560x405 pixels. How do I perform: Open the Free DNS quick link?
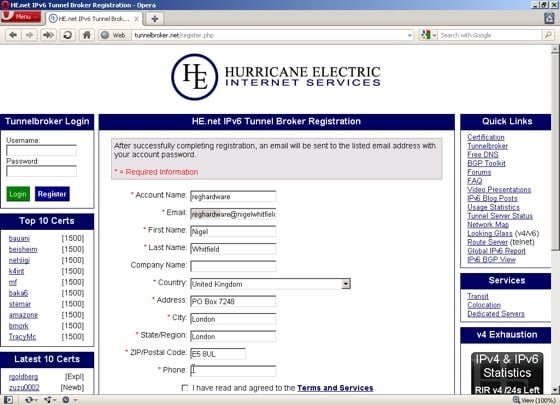[x=483, y=155]
